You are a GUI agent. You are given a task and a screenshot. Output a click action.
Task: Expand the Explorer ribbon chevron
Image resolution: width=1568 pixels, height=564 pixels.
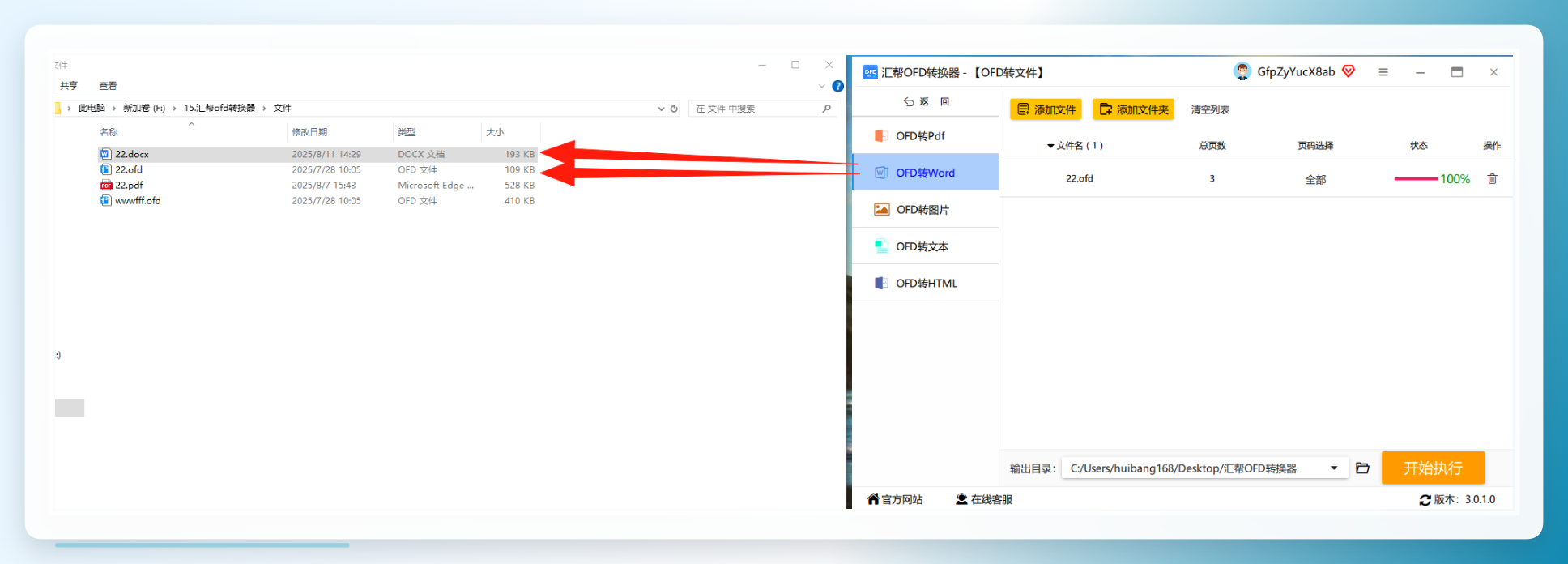821,86
